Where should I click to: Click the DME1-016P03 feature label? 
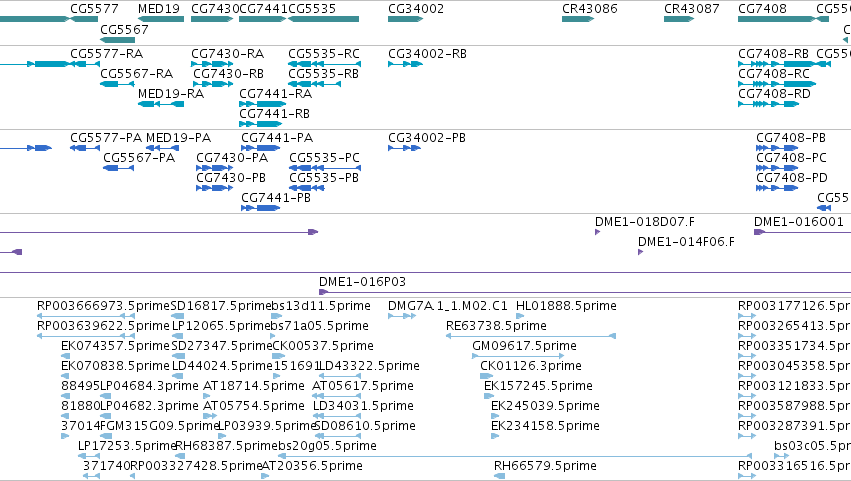tap(363, 282)
